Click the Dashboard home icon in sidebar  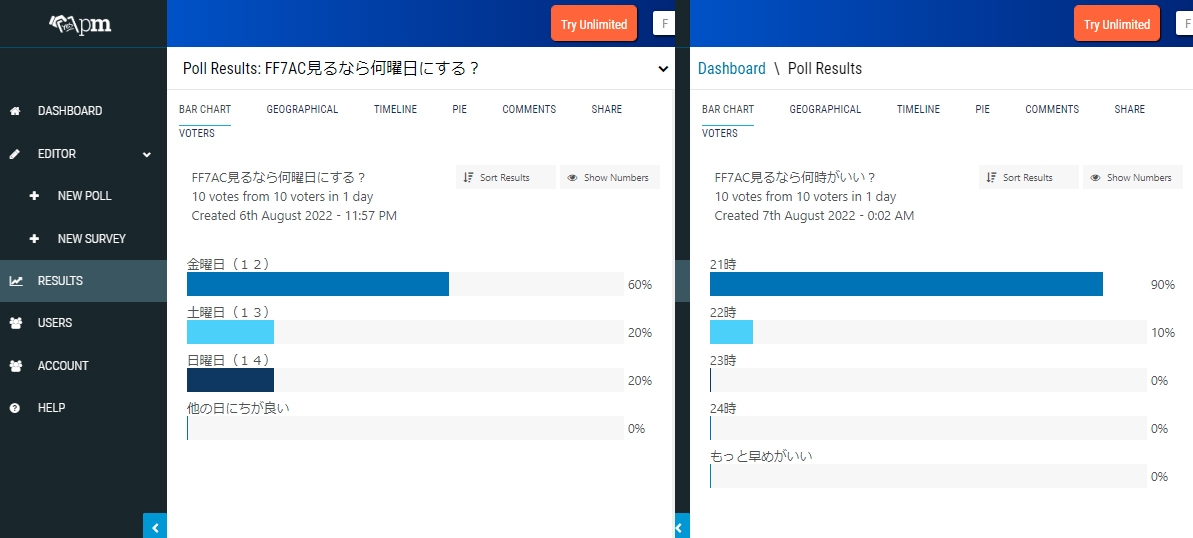pyautogui.click(x=15, y=111)
